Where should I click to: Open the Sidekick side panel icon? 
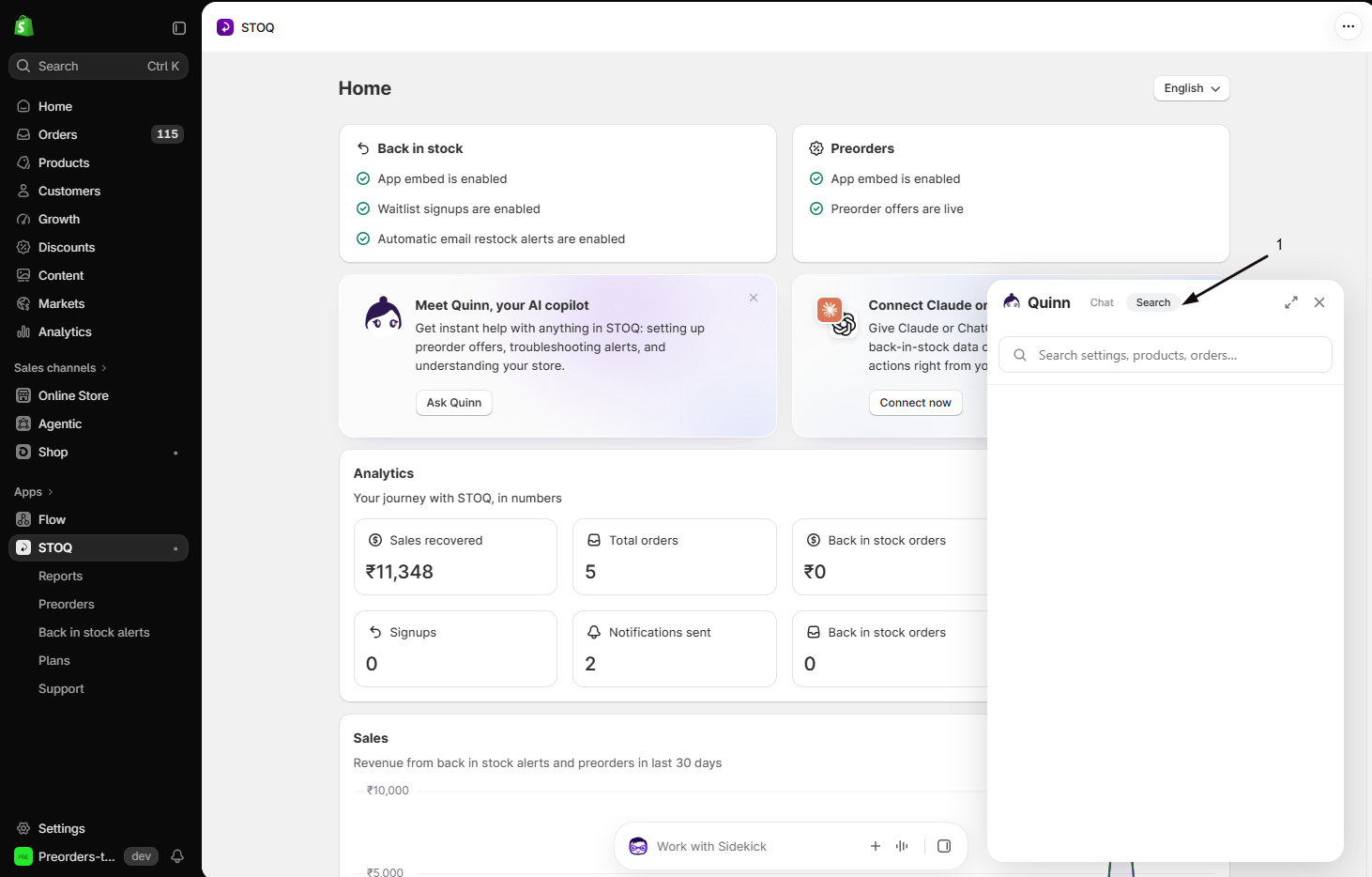point(944,846)
